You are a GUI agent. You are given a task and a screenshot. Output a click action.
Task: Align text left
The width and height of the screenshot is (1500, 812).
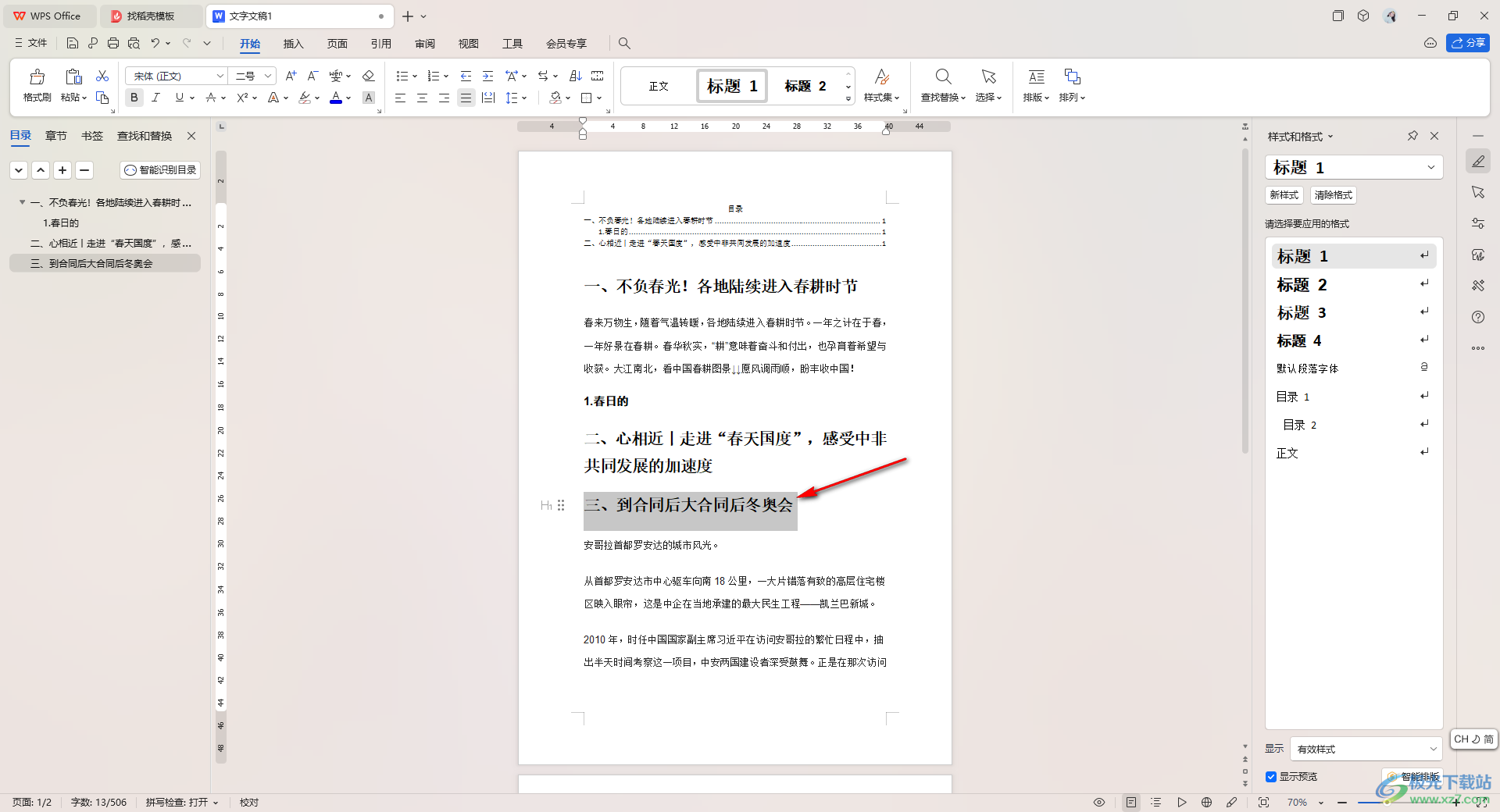(400, 98)
